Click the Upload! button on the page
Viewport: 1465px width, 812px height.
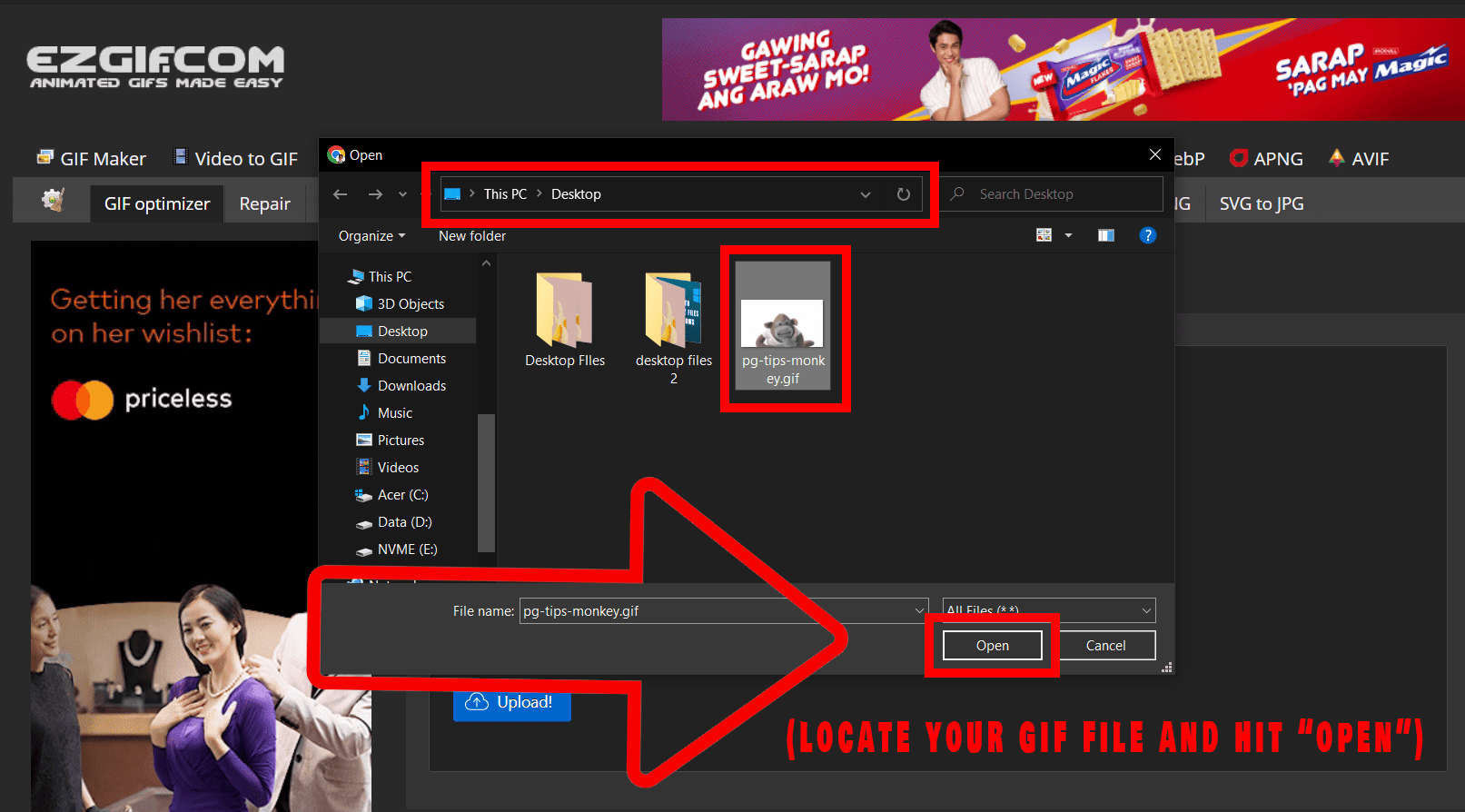[x=512, y=702]
